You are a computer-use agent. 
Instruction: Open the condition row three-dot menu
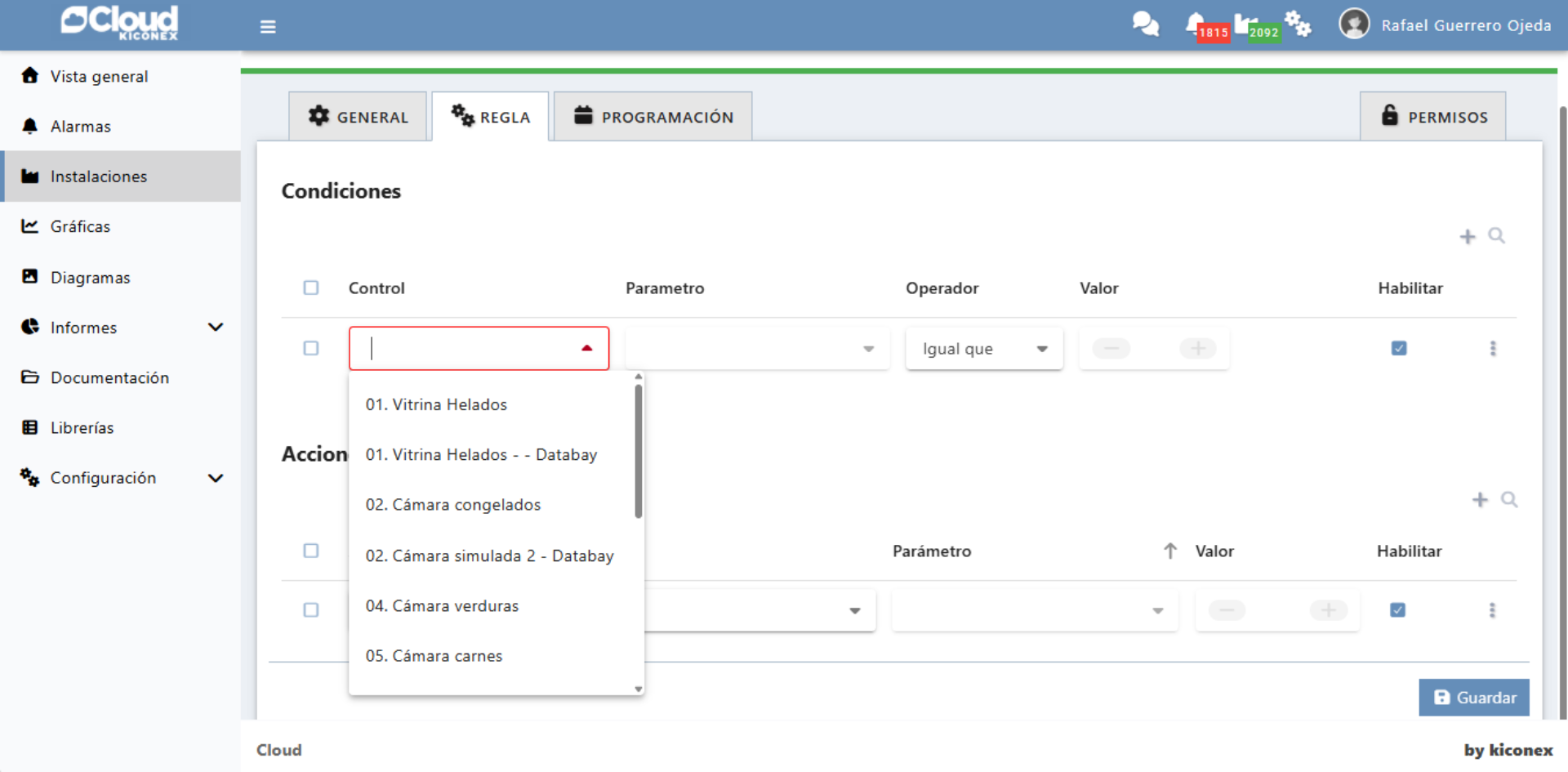(x=1493, y=349)
